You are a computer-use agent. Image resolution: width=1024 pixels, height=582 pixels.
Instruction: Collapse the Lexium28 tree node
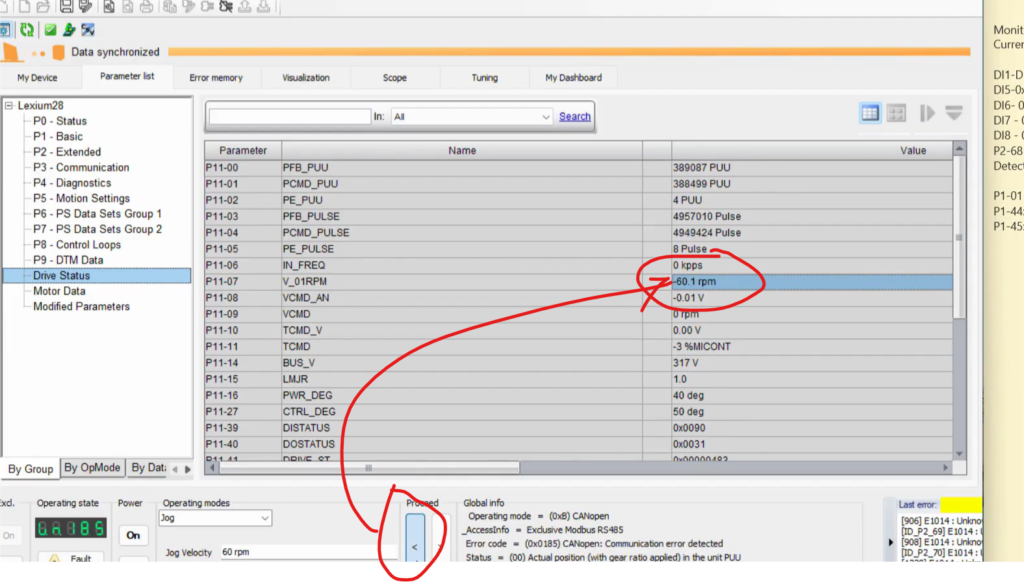[x=10, y=106]
